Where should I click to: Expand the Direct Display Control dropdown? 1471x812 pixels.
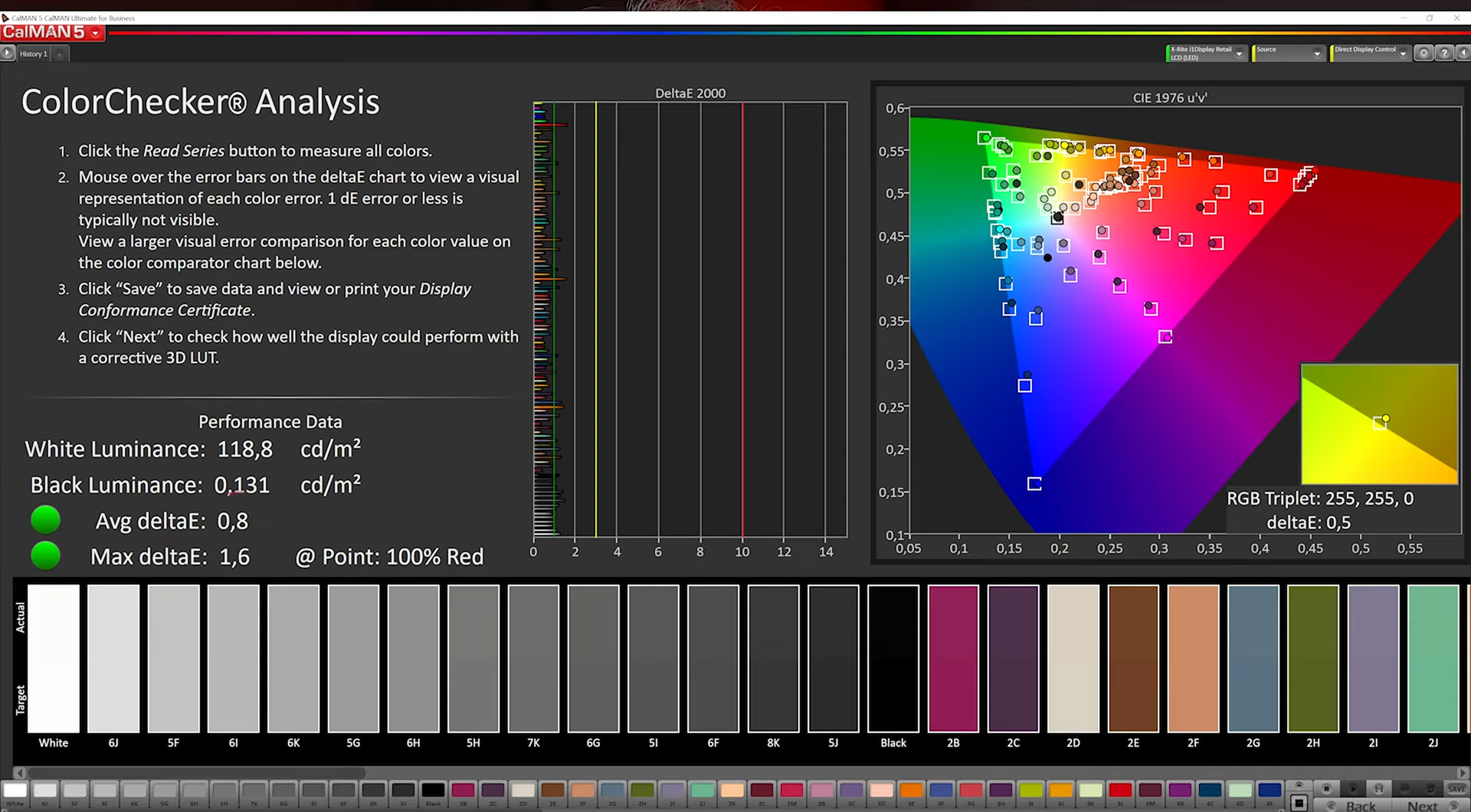(x=1403, y=54)
